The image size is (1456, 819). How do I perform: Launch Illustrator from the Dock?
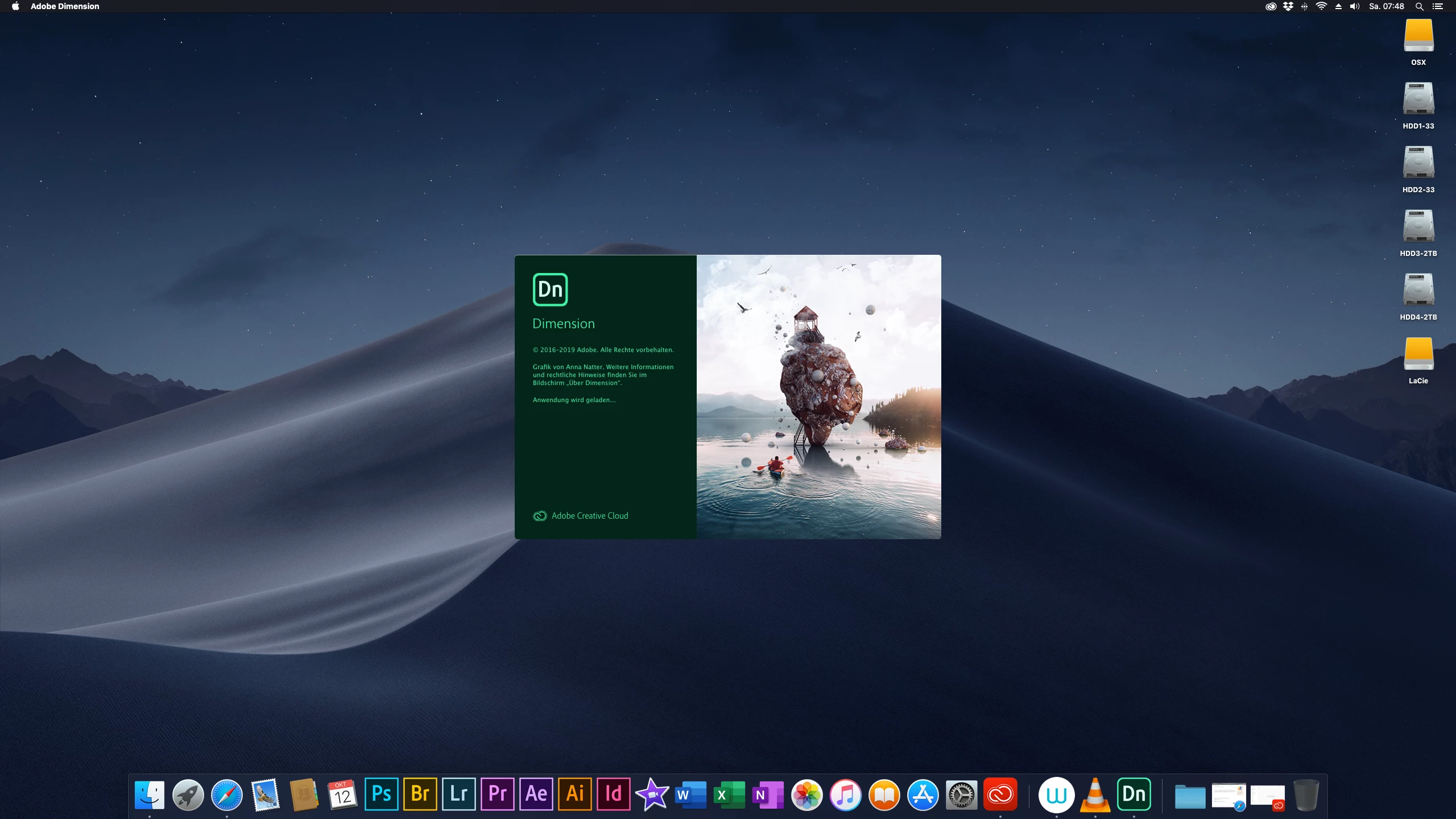click(x=574, y=794)
